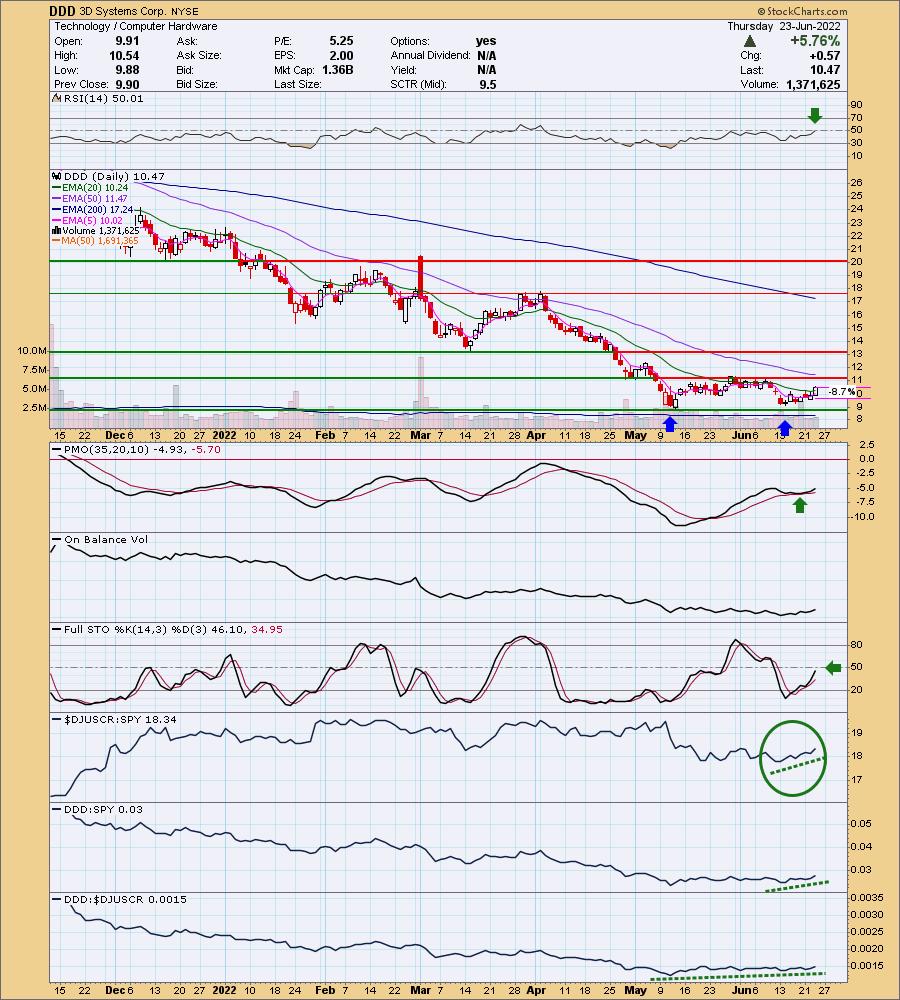Click the StockCharts.com attribution text
The width and height of the screenshot is (900, 1000).
coord(802,11)
